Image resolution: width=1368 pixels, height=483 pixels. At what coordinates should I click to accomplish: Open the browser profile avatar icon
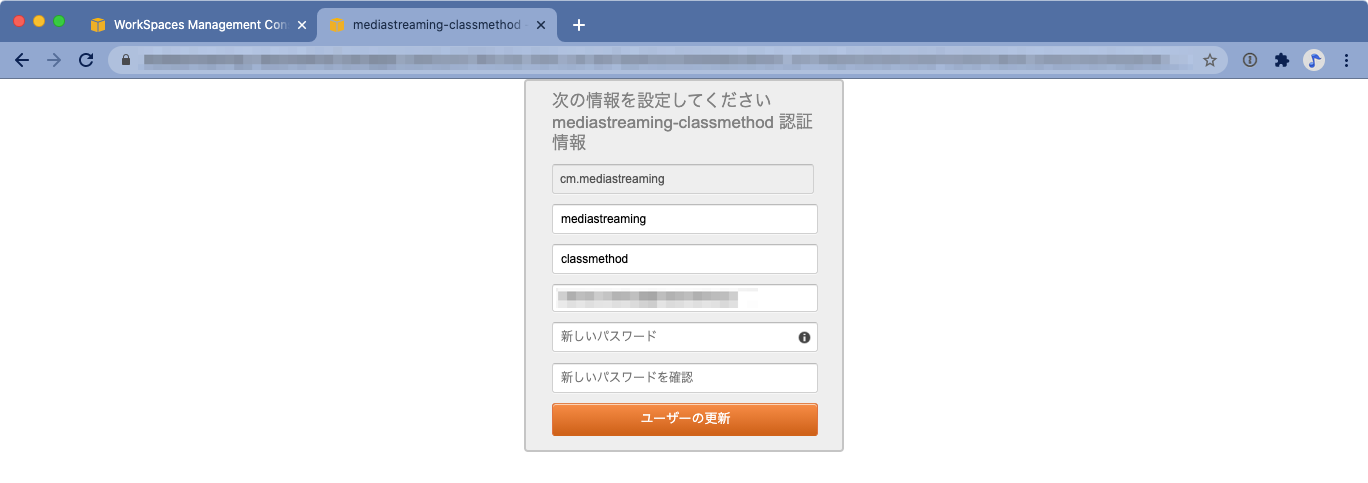click(x=1314, y=60)
